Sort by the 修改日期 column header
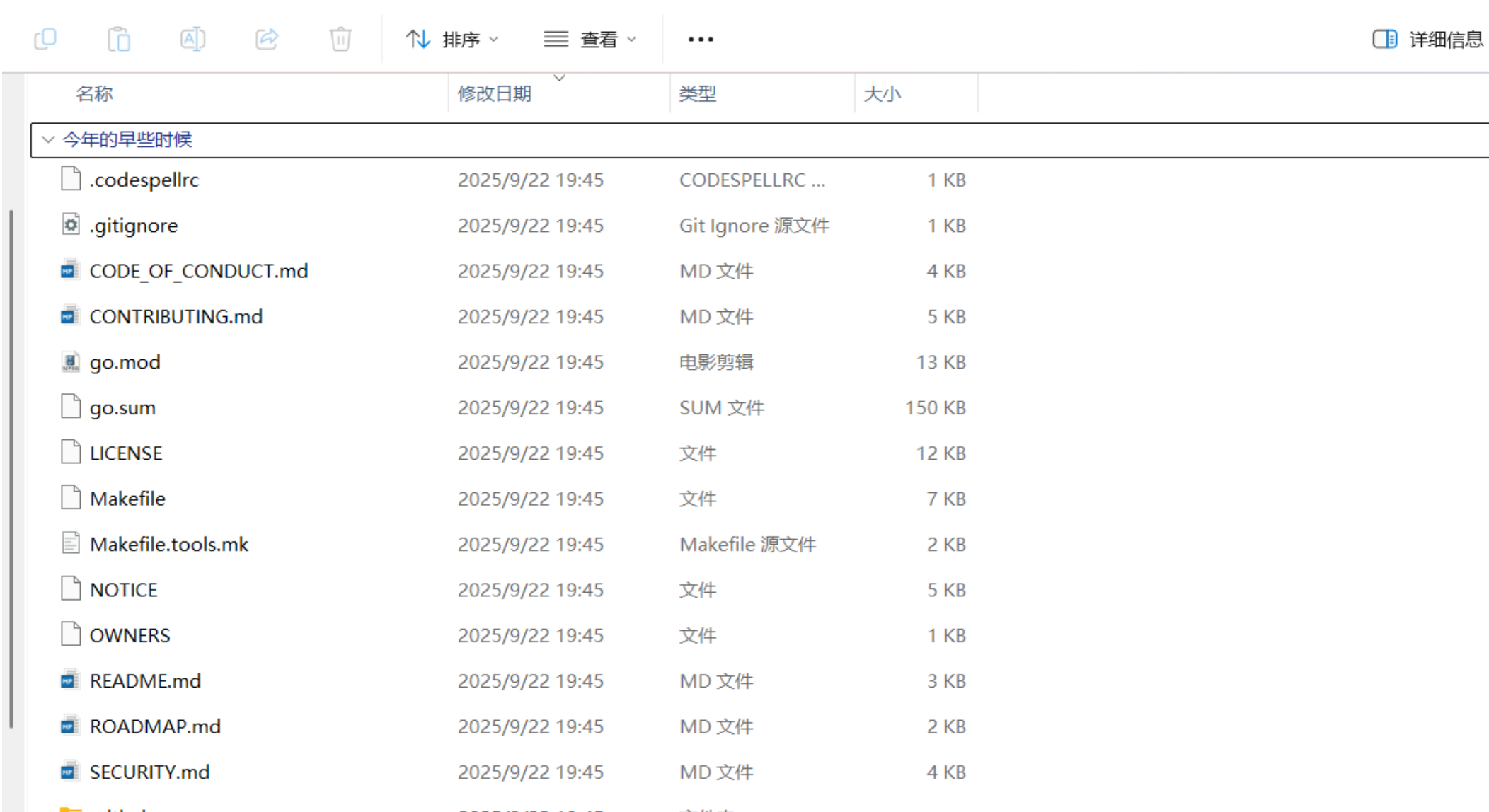Image resolution: width=1489 pixels, height=812 pixels. (x=494, y=93)
